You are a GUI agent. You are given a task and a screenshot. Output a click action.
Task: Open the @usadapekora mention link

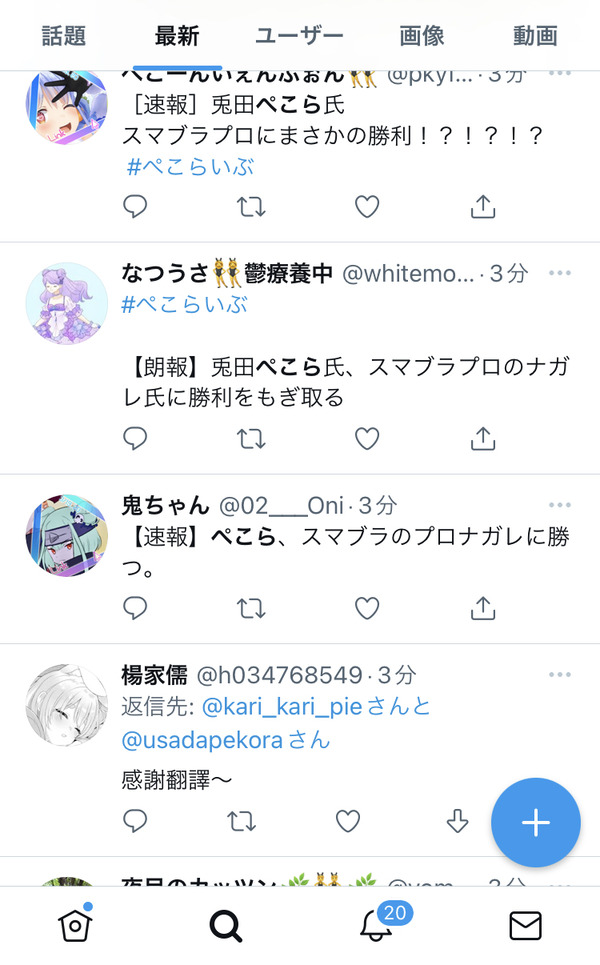(x=202, y=740)
